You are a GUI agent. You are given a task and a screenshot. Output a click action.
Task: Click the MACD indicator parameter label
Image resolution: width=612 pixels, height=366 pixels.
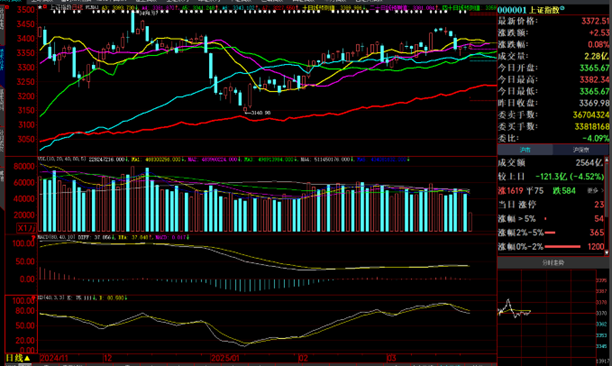tap(57, 237)
